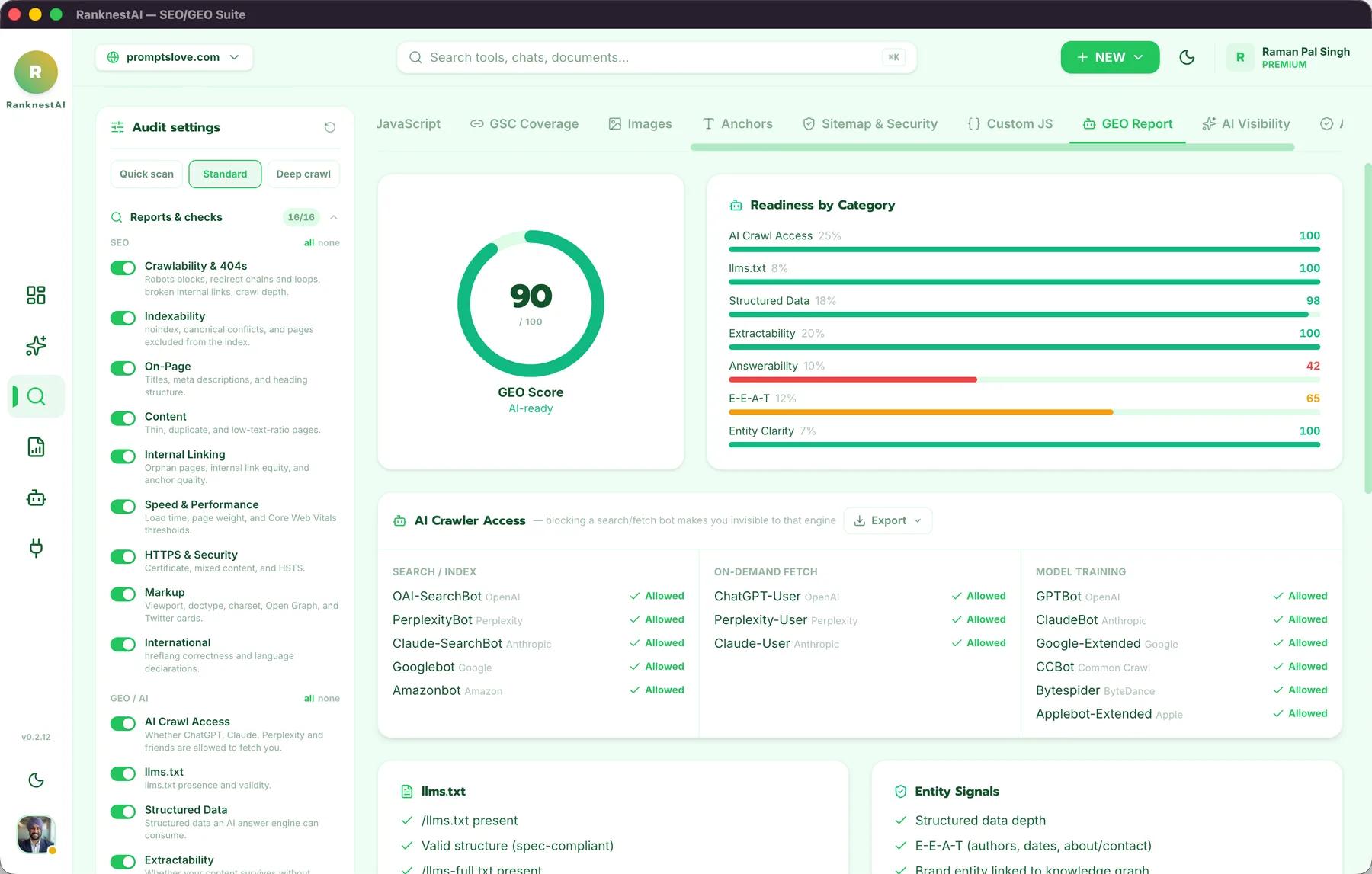This screenshot has width=1372, height=874.
Task: Toggle the Internal Linking check
Action: 123,456
